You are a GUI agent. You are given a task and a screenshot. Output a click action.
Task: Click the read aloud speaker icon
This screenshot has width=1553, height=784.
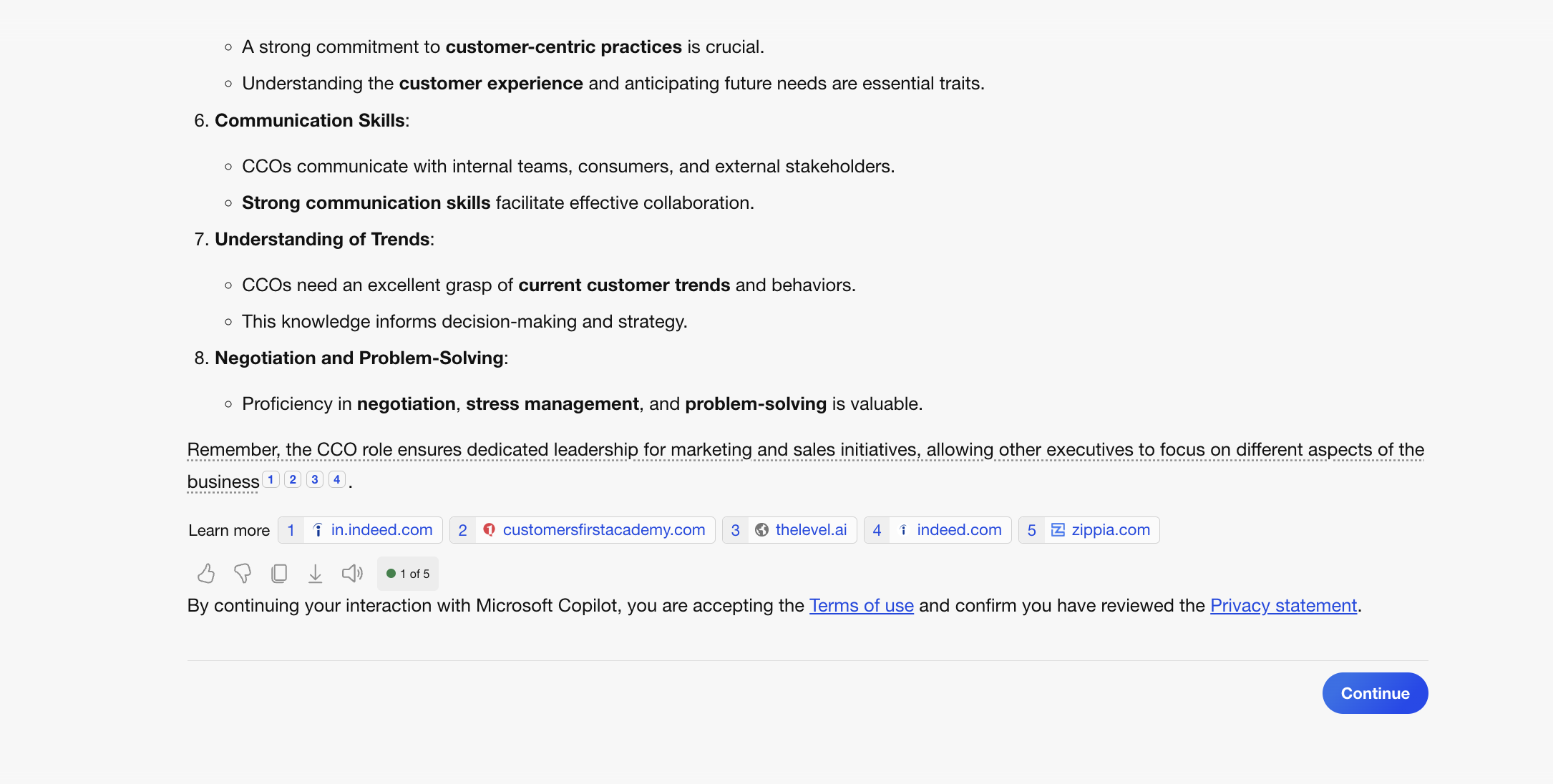352,573
